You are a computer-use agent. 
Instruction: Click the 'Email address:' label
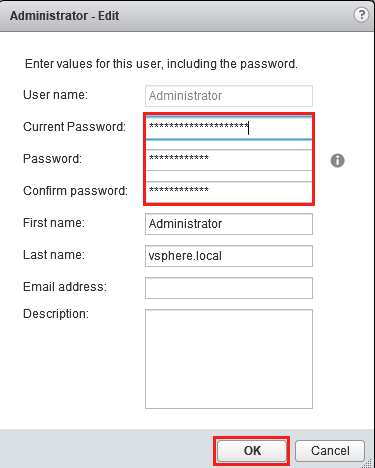[x=65, y=287]
